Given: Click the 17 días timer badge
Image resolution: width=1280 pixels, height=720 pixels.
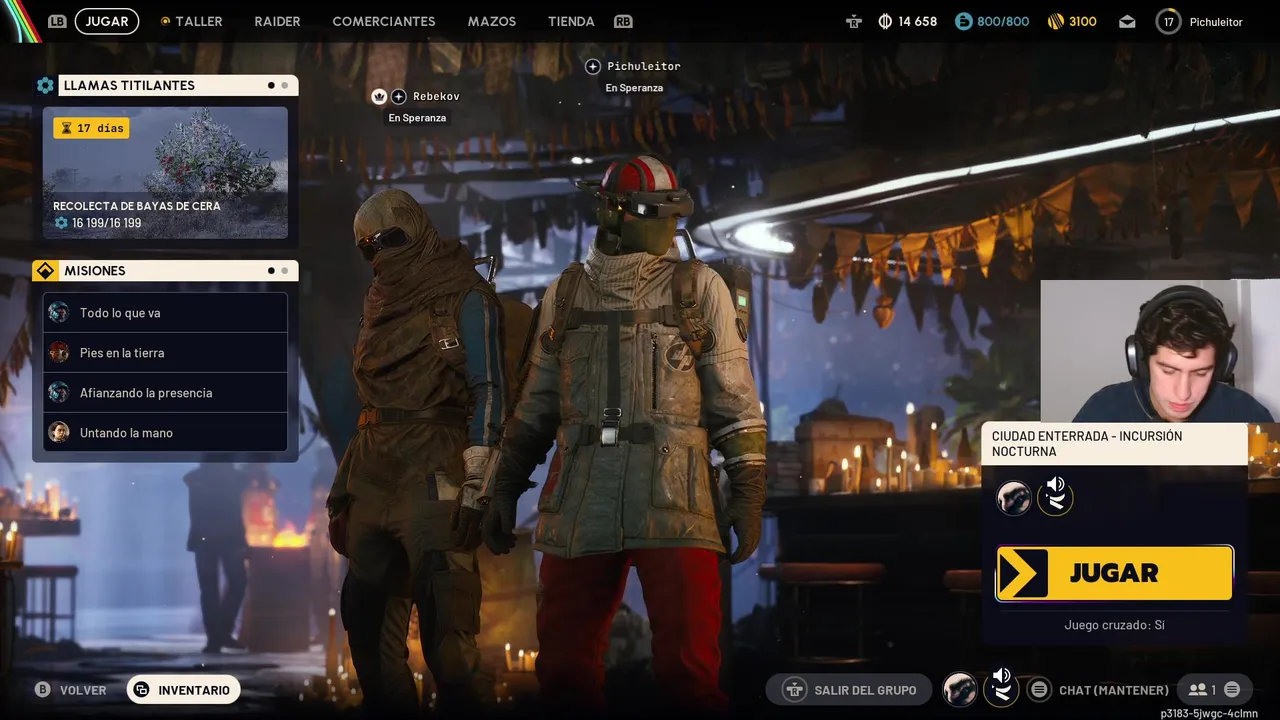Looking at the screenshot, I should coord(91,128).
